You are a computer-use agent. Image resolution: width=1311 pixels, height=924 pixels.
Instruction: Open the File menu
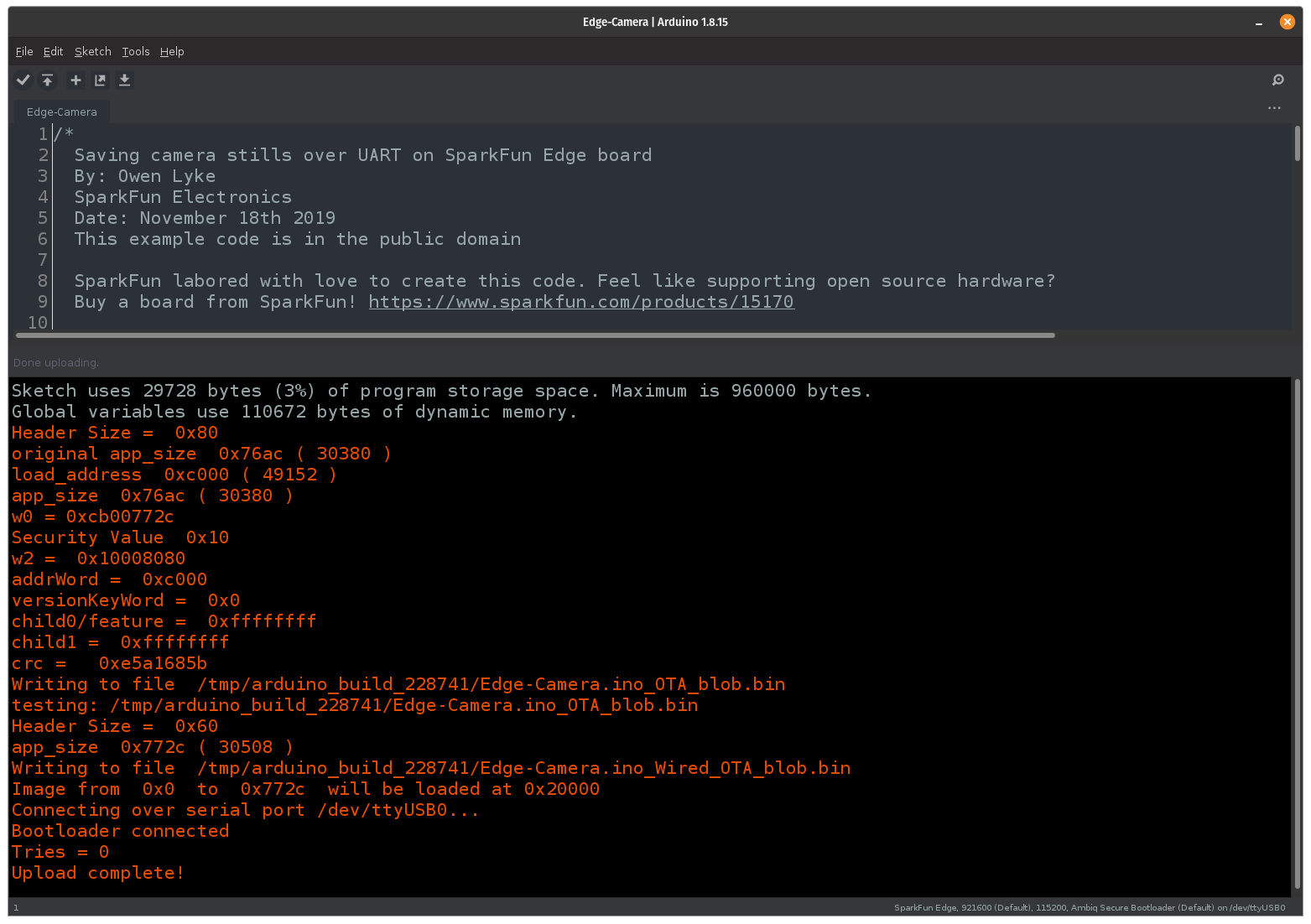tap(24, 51)
